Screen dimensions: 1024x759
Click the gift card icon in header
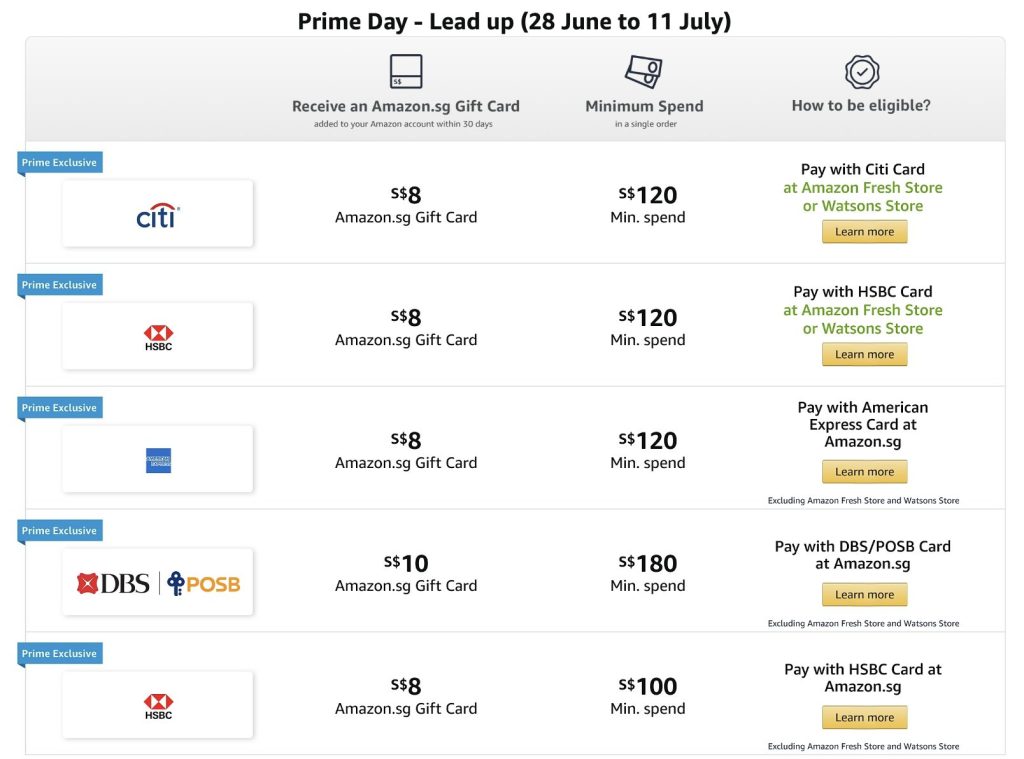pyautogui.click(x=406, y=72)
